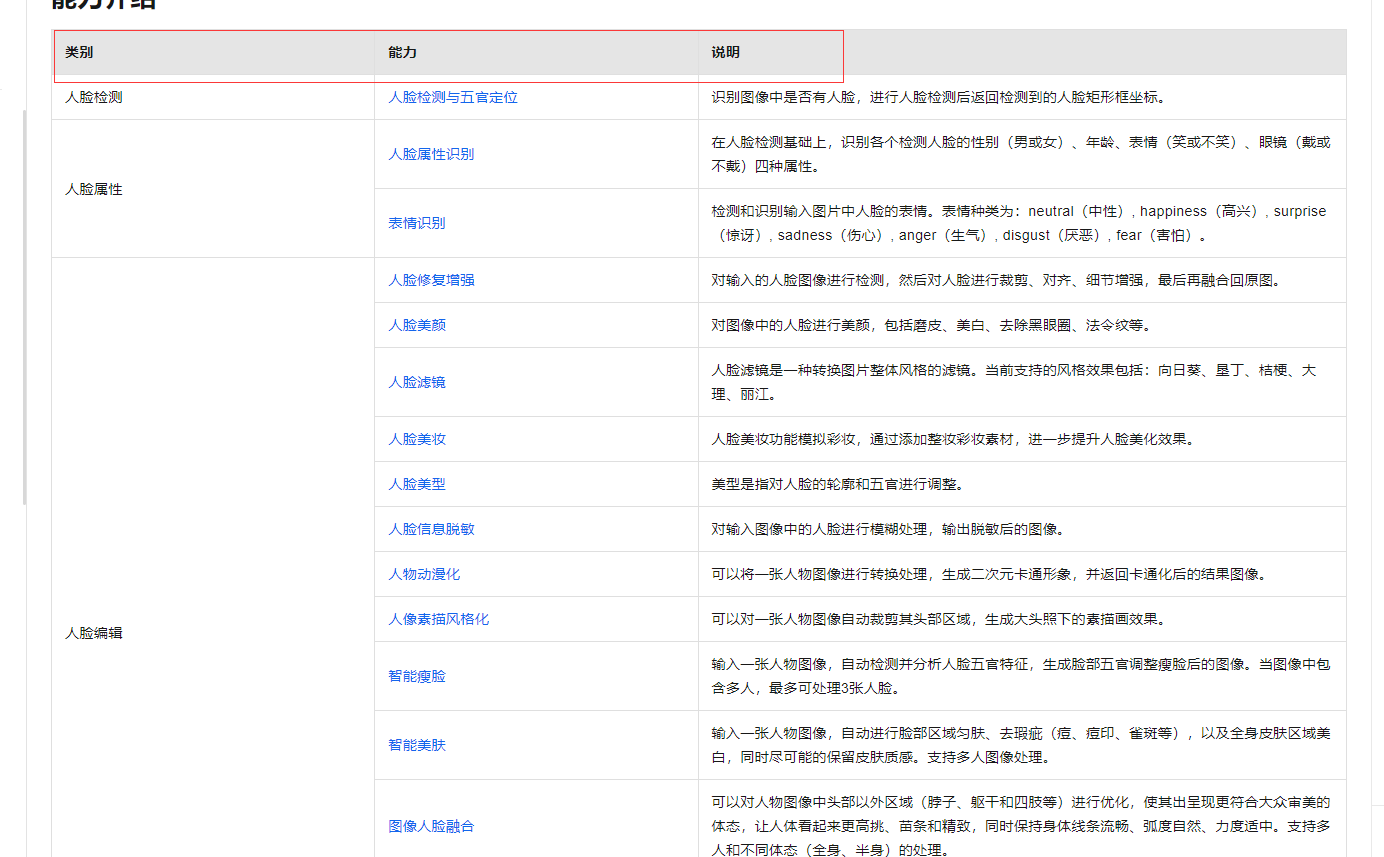This screenshot has width=1384, height=857.
Task: Click description starting 对输入图像中的人脸进行模糊处理
Action: (x=889, y=529)
